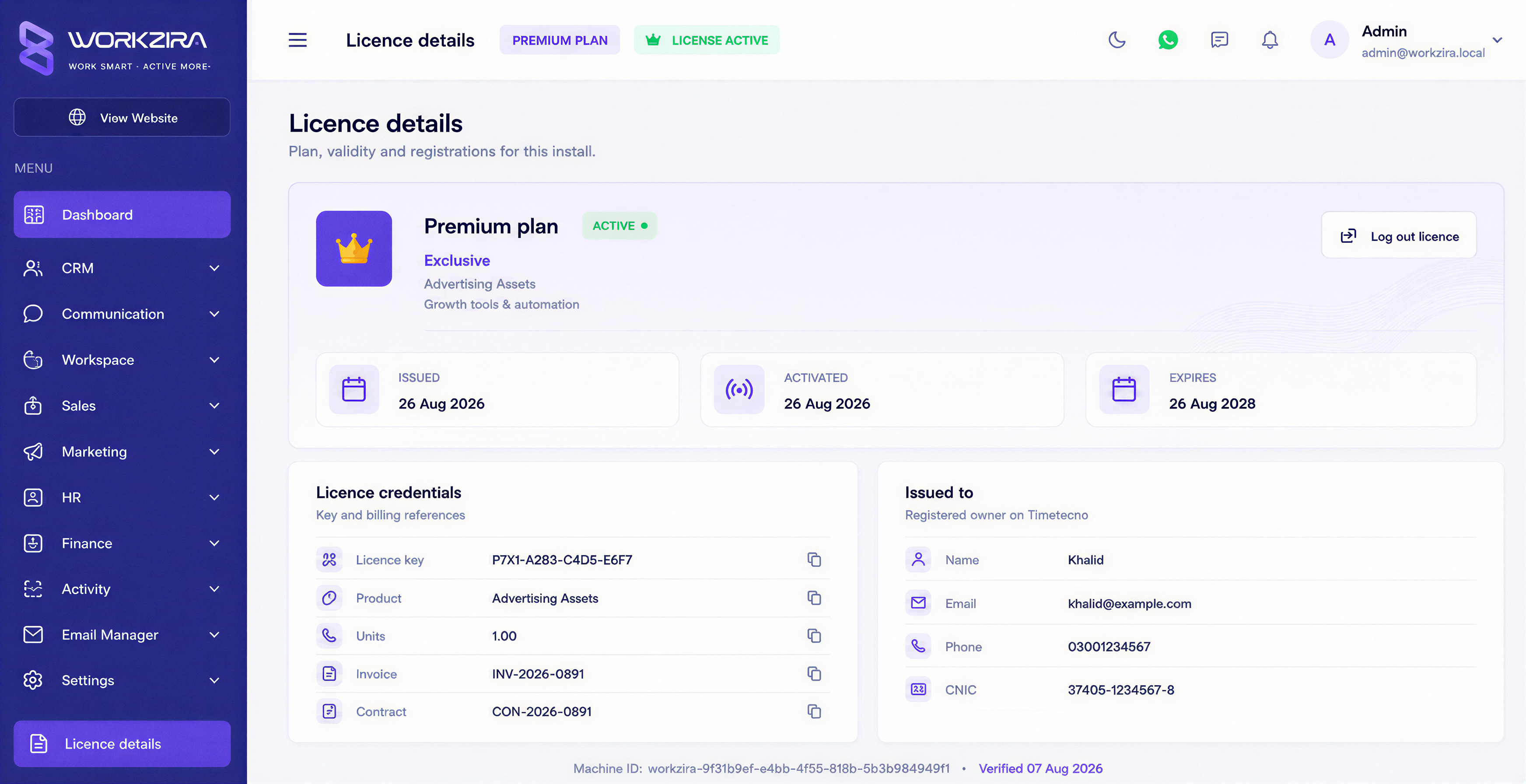Image resolution: width=1526 pixels, height=784 pixels.
Task: Click the View Website button
Action: coord(122,117)
